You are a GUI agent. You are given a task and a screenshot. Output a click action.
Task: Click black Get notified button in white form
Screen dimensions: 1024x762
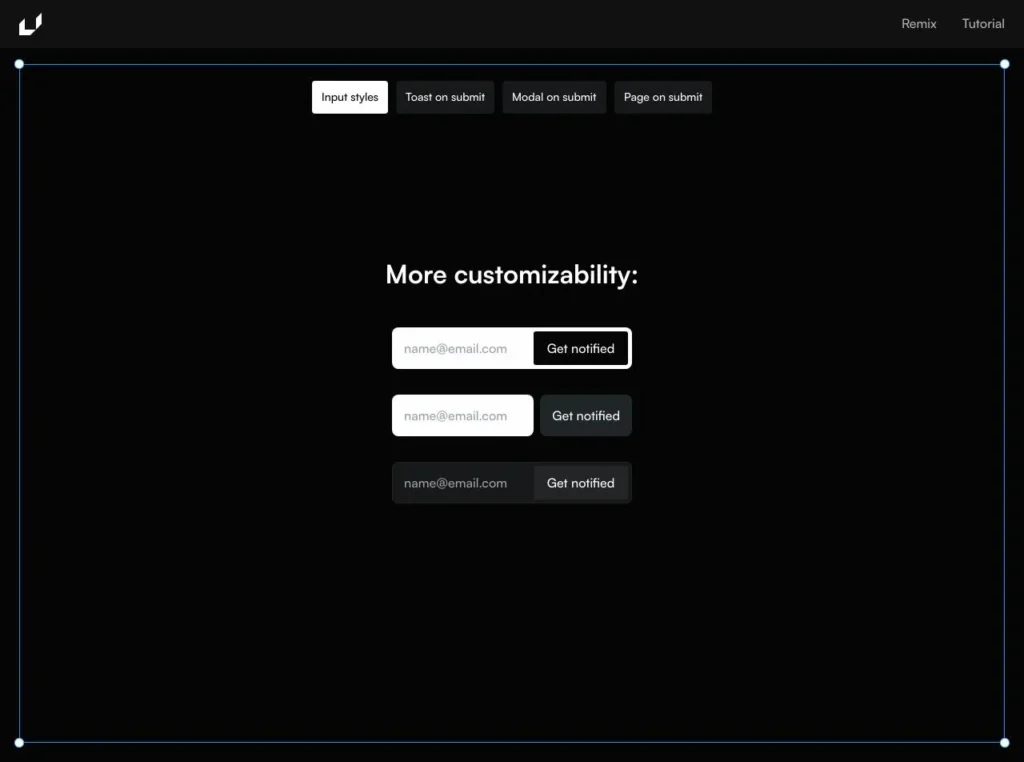coord(581,348)
